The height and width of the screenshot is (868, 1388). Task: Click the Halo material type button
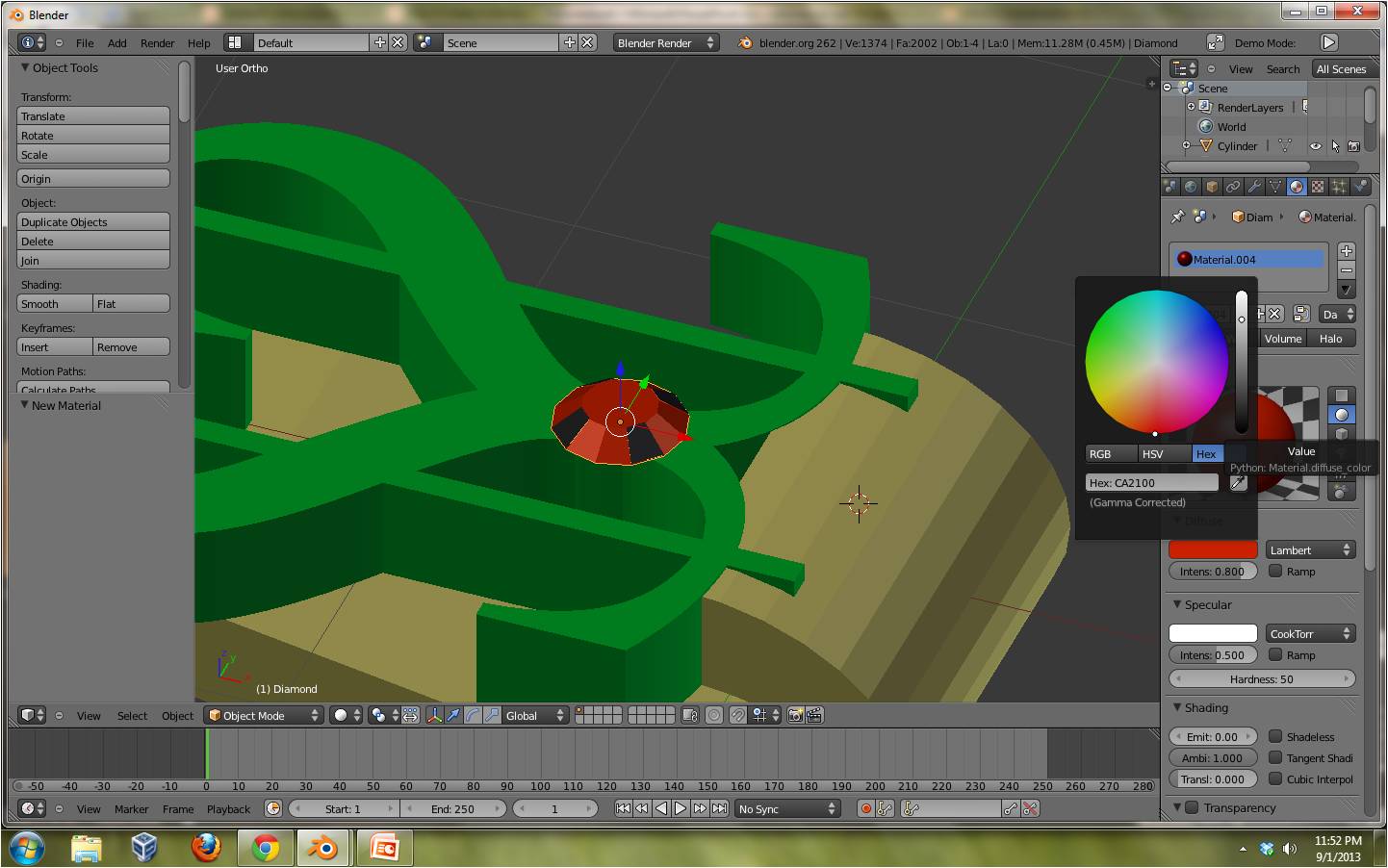pyautogui.click(x=1330, y=338)
